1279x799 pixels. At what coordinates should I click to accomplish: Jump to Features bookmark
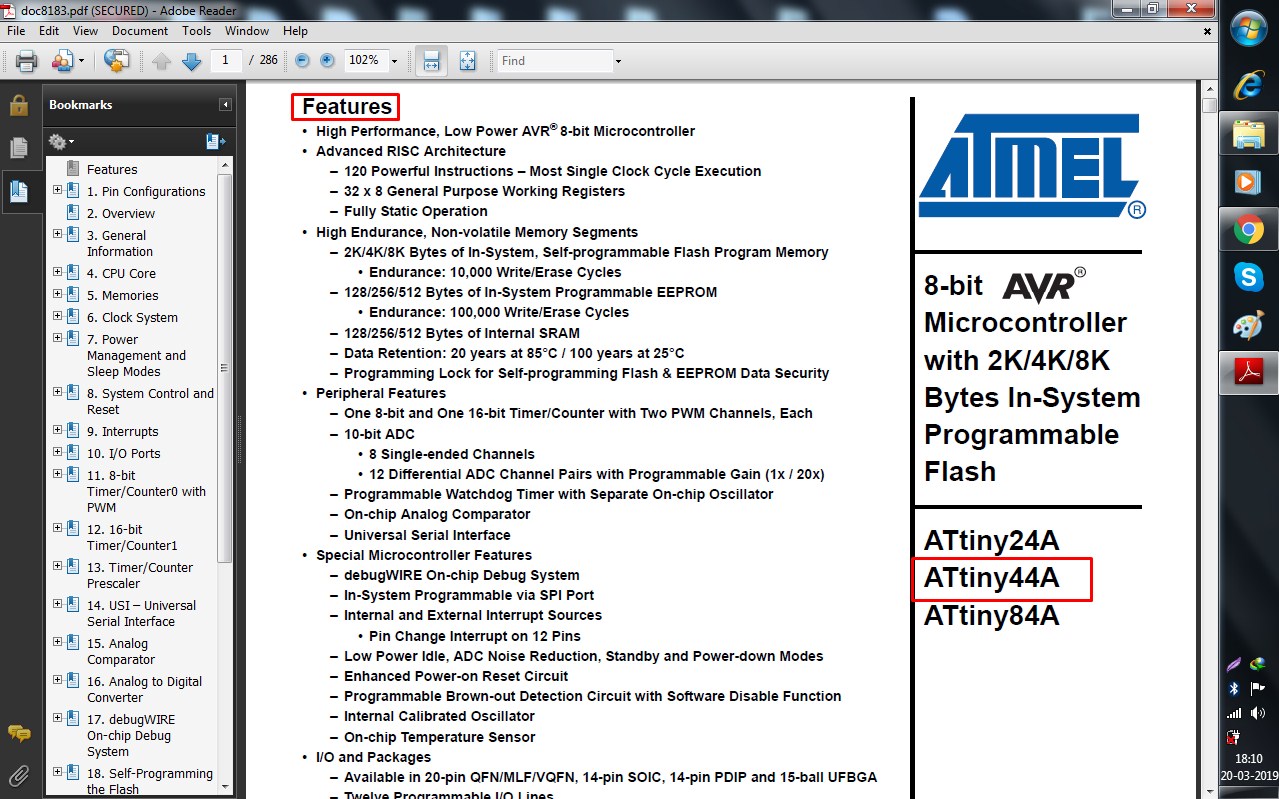[112, 170]
